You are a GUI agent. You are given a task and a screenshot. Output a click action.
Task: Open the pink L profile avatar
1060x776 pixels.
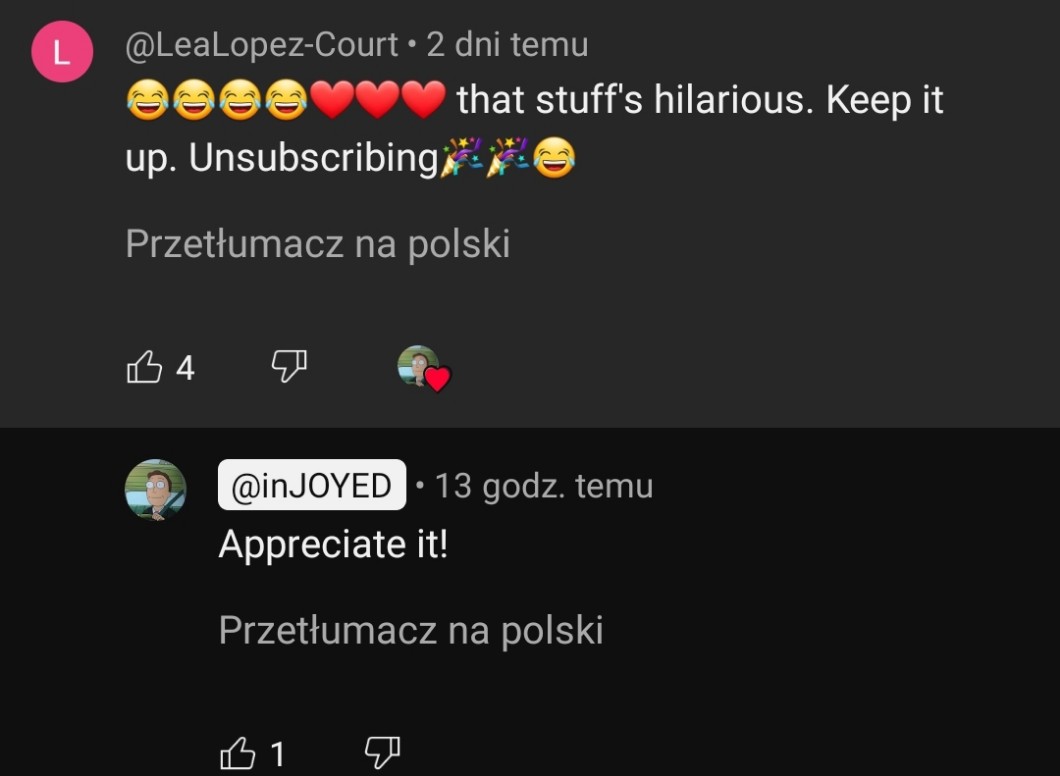[x=62, y=54]
